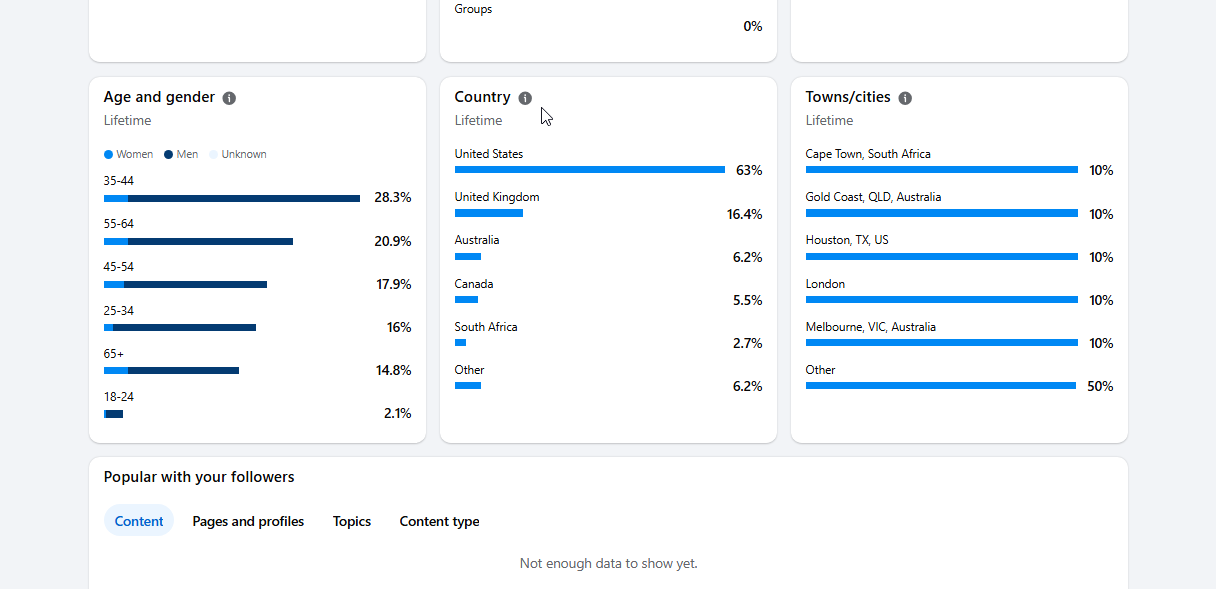Select the Content tab

pos(139,521)
